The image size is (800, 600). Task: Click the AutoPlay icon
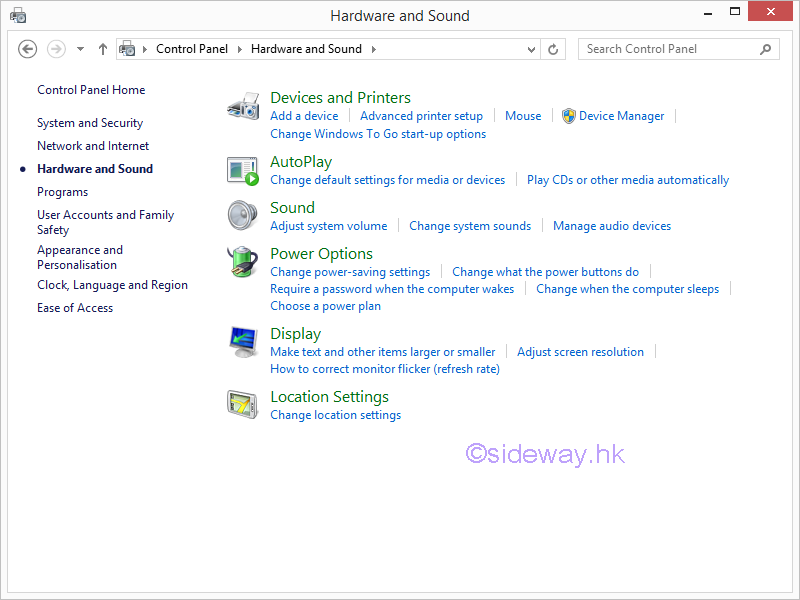(243, 171)
